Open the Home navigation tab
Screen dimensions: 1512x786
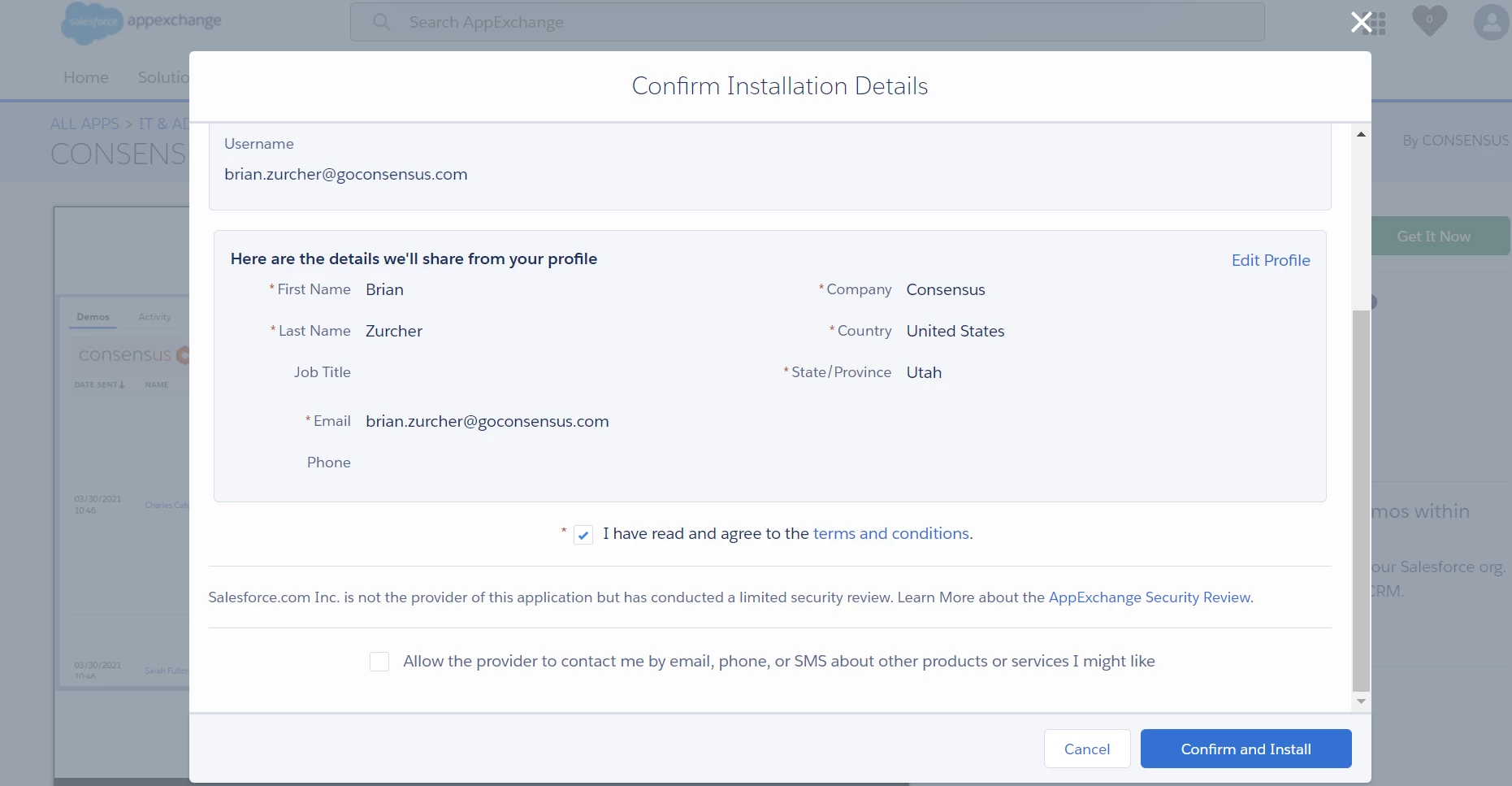point(86,77)
